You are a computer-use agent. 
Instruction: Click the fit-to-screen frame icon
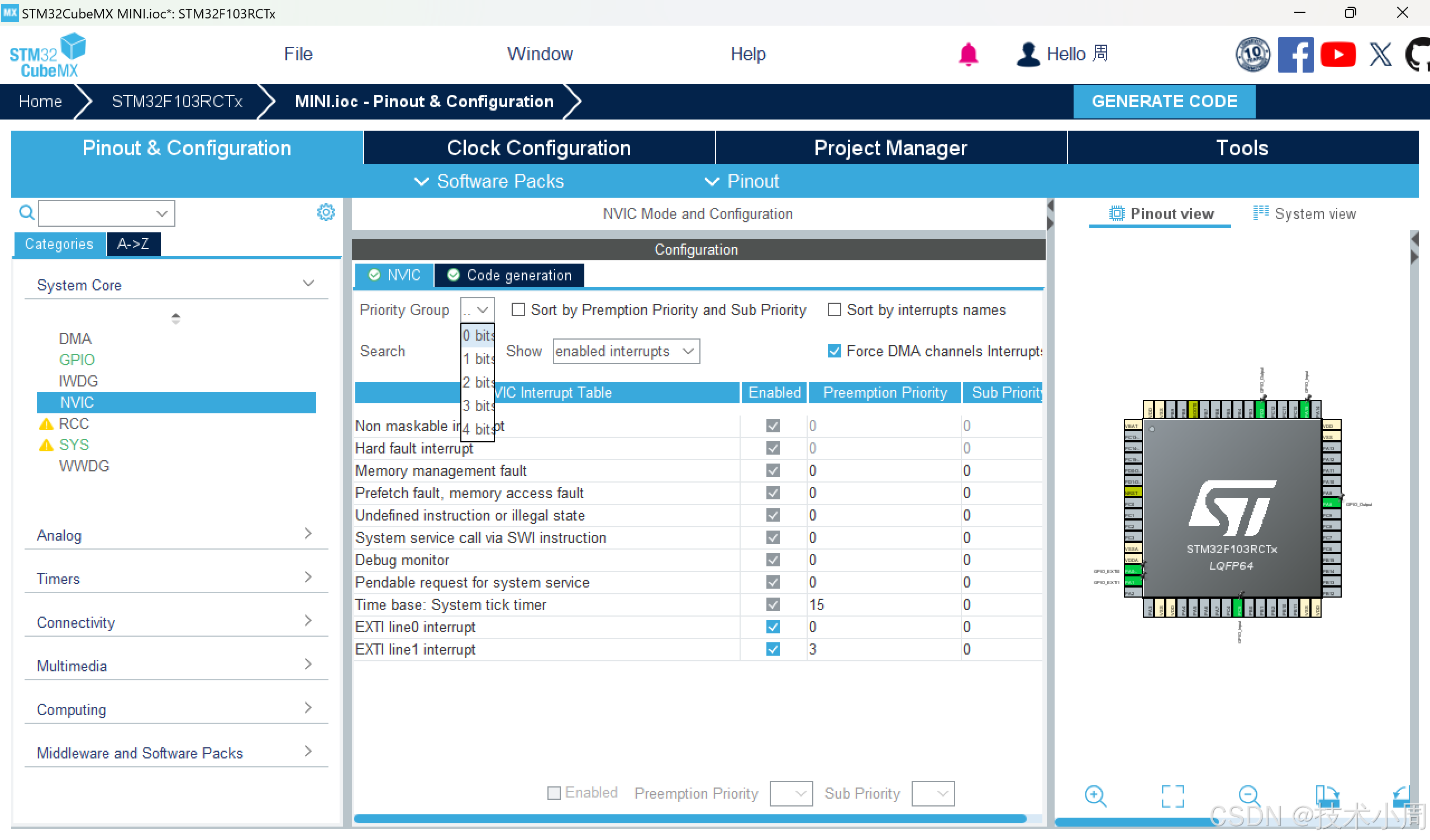[1172, 796]
